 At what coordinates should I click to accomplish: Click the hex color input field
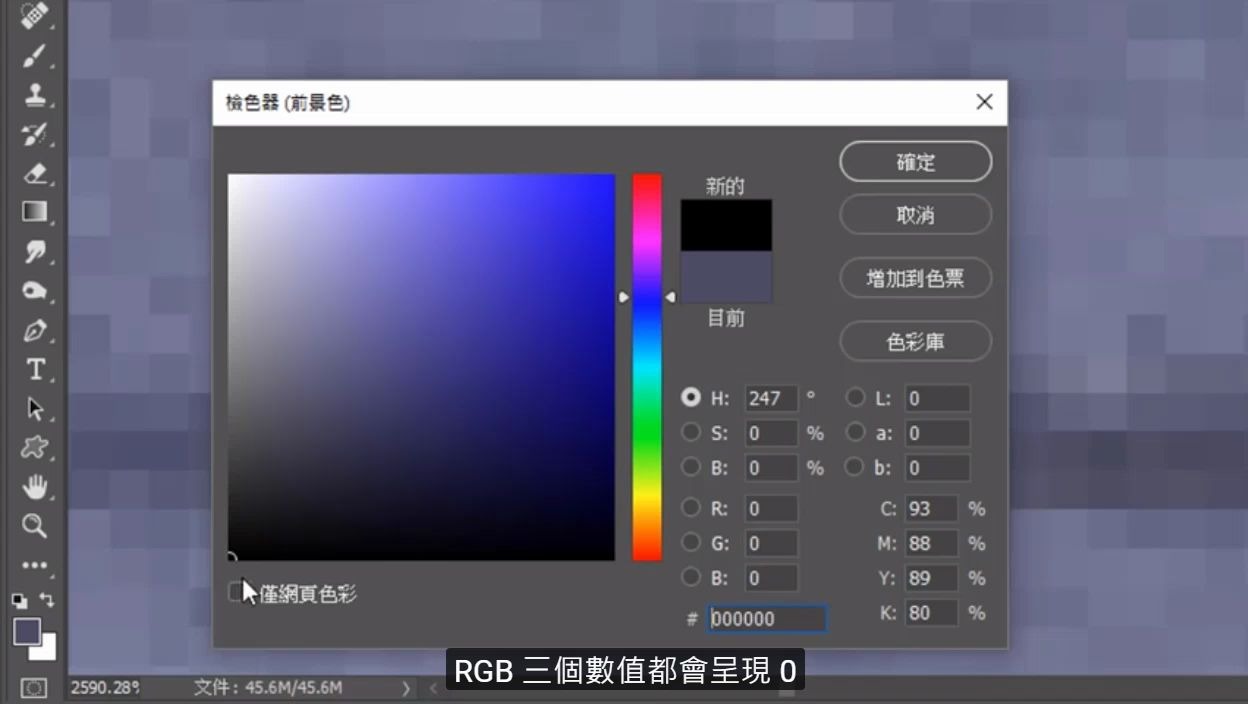click(766, 618)
